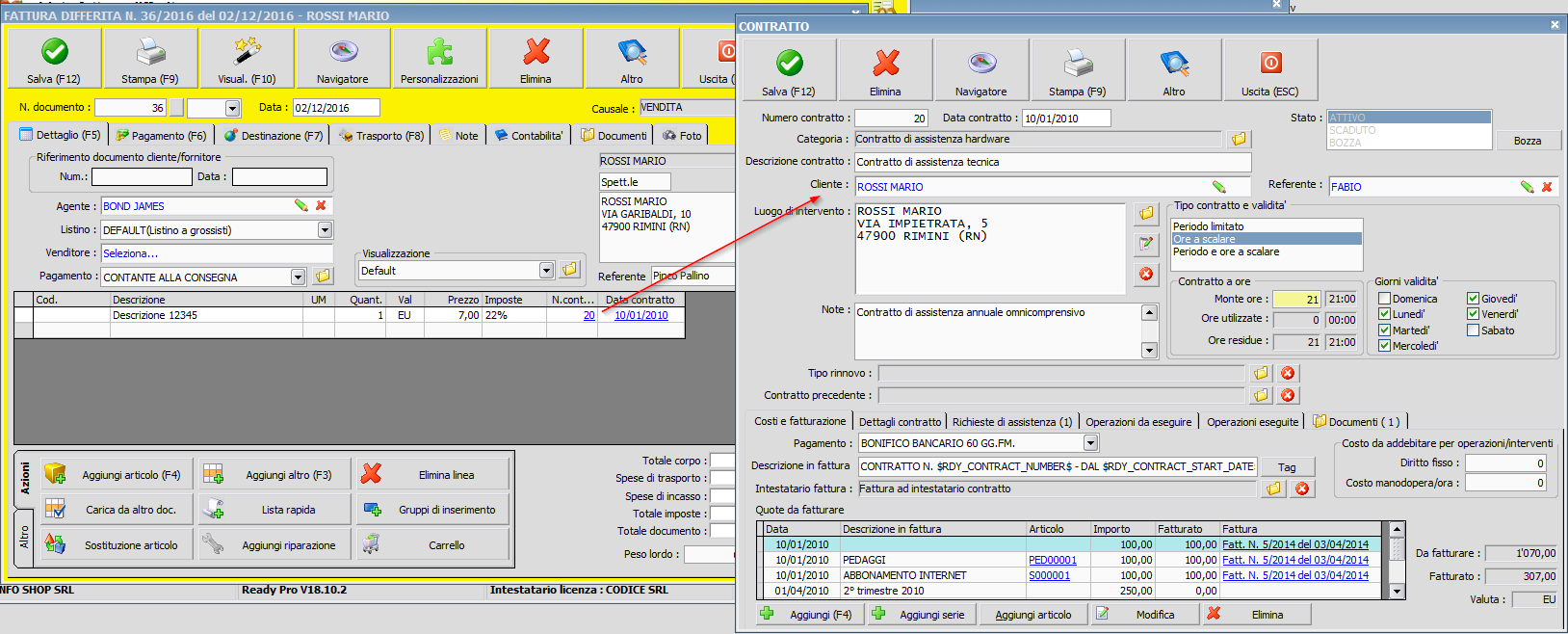Viewport: 1568px width, 634px height.
Task: Click the Descrizione contratto input field
Action: click(x=1053, y=162)
